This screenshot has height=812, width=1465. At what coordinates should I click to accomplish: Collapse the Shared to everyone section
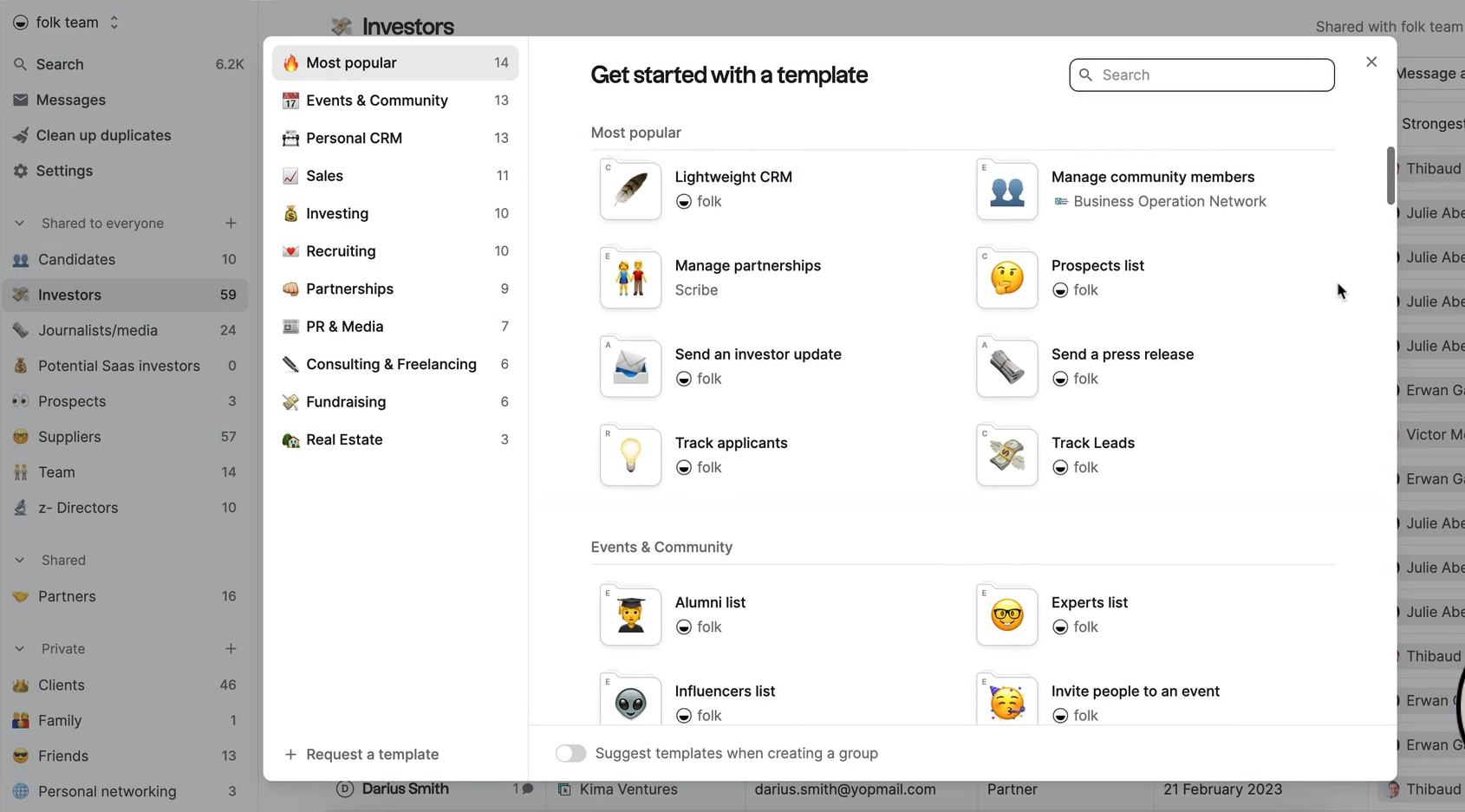[19, 224]
